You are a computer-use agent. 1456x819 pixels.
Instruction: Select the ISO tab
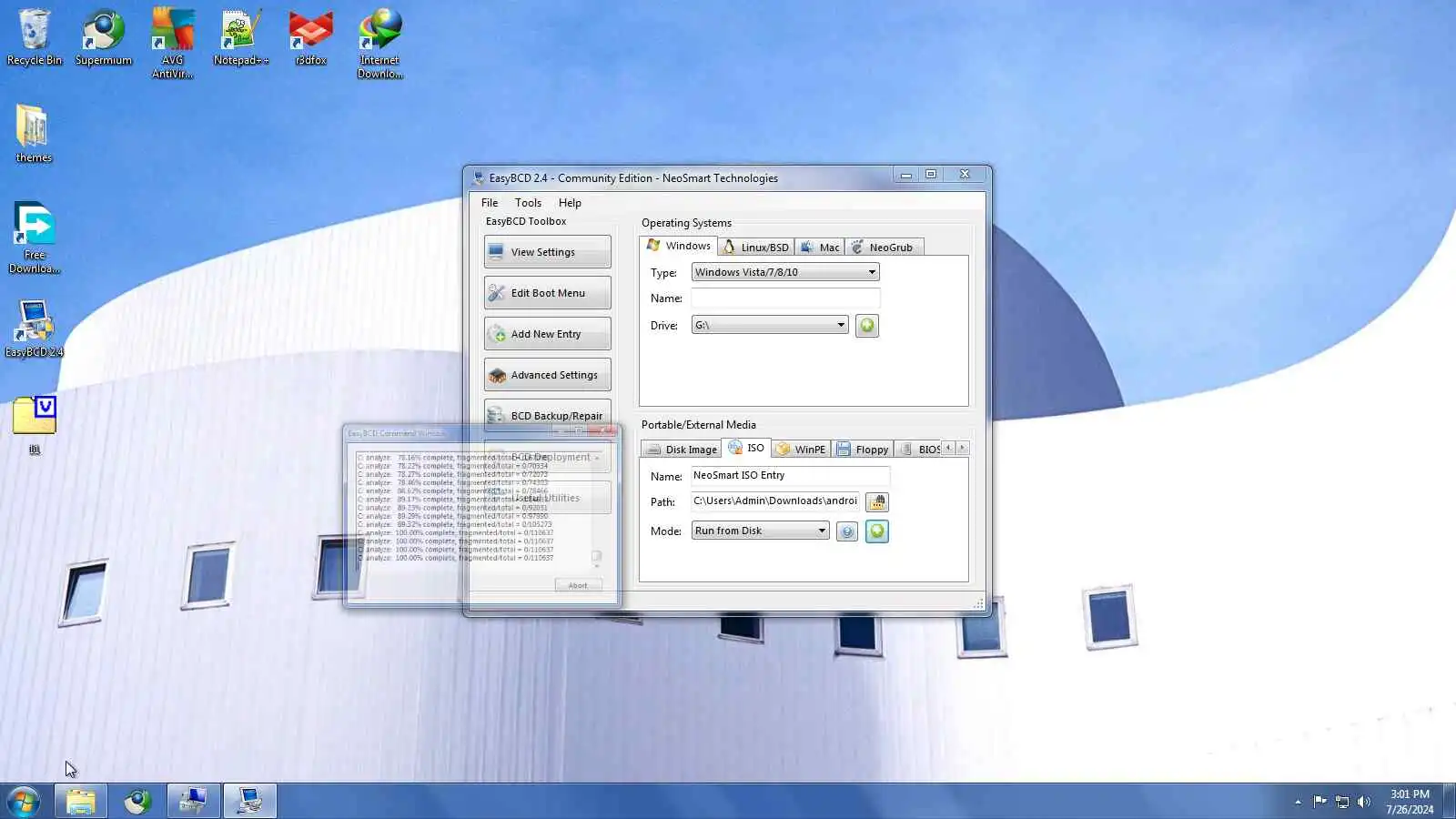coord(746,448)
